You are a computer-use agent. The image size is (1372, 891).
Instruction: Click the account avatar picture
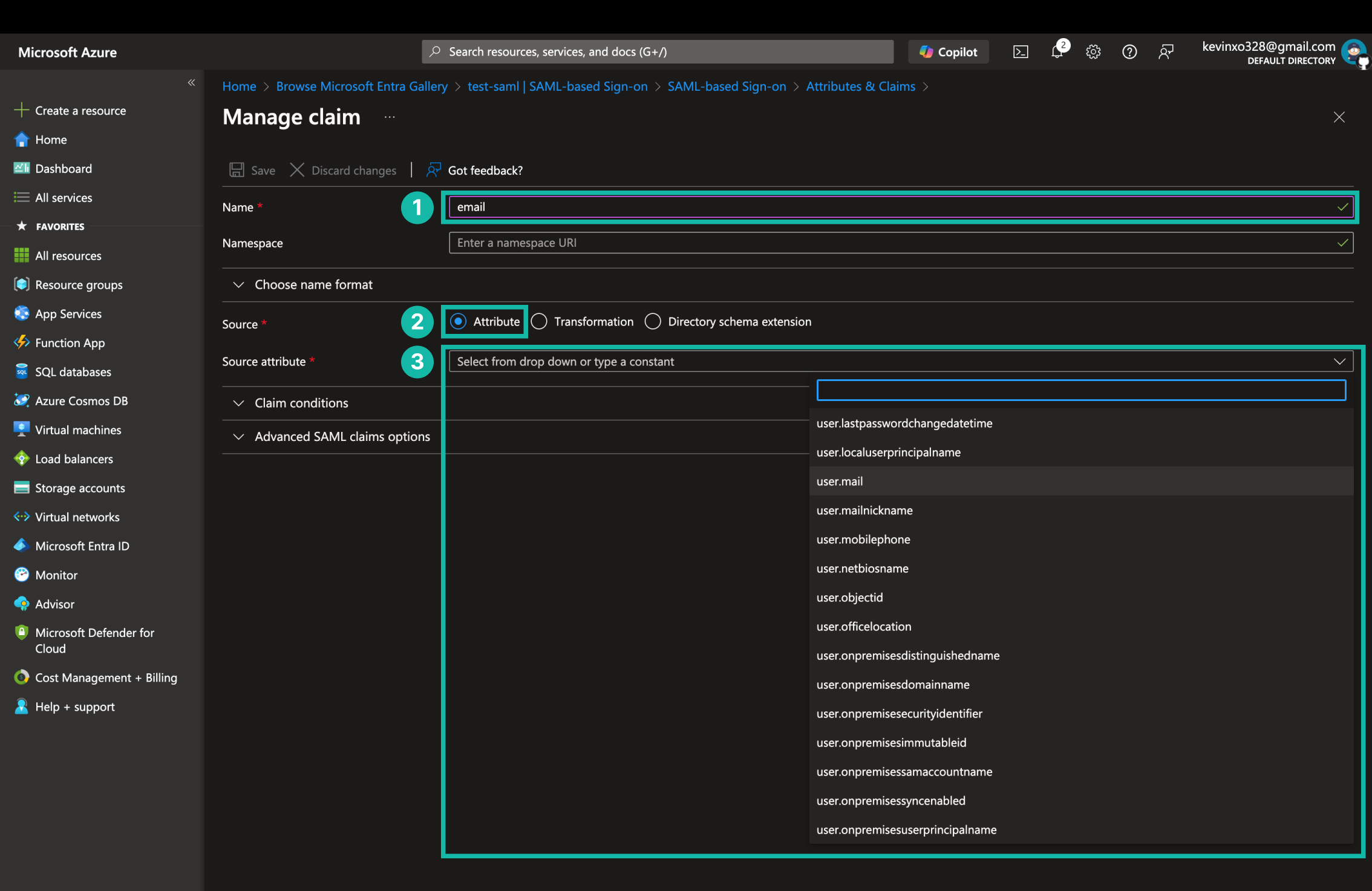[x=1353, y=52]
